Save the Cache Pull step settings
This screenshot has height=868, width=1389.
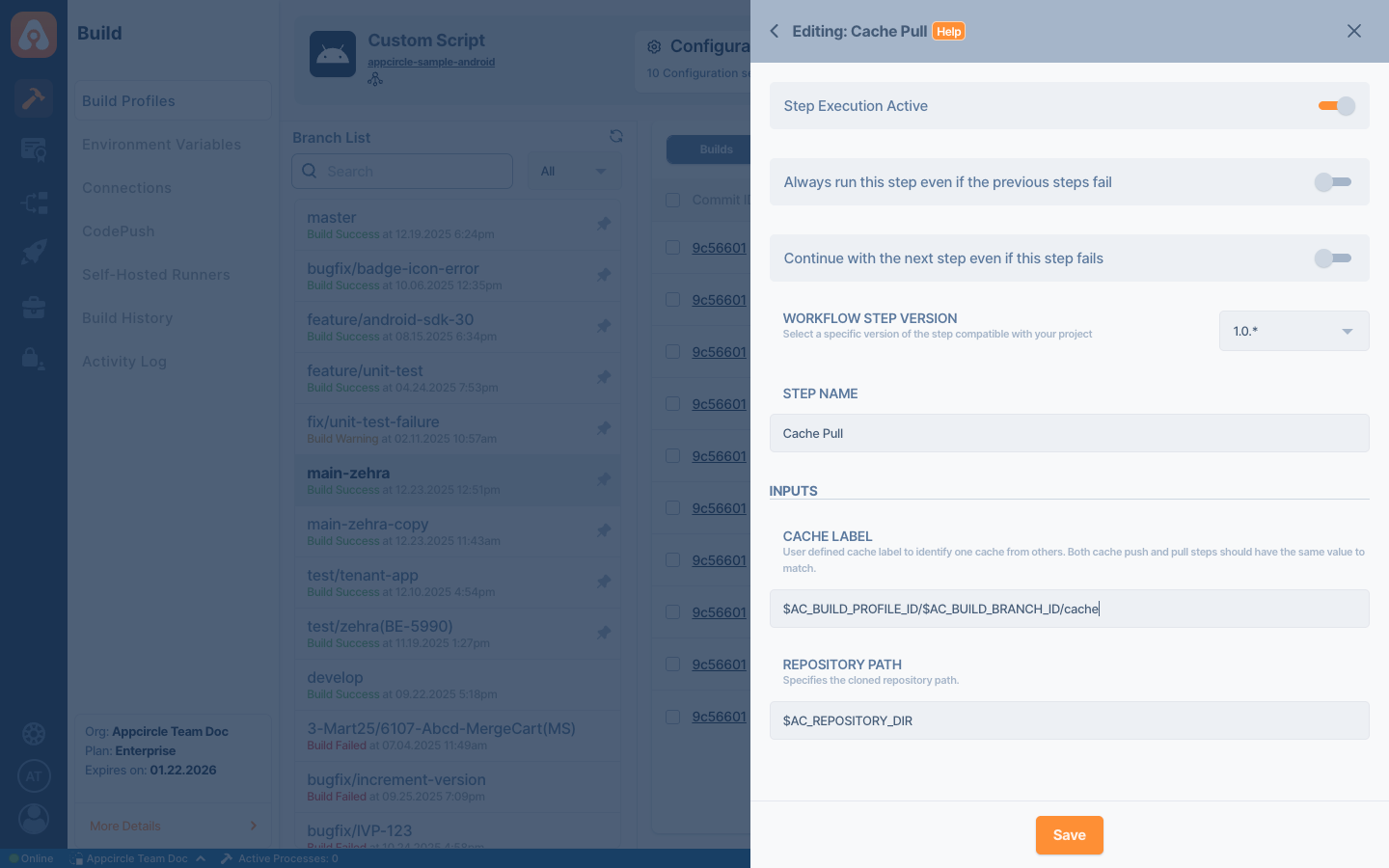[1069, 835]
